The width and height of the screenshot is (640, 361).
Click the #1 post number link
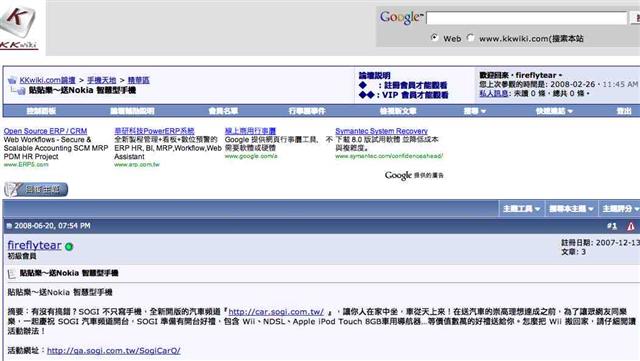pos(611,226)
